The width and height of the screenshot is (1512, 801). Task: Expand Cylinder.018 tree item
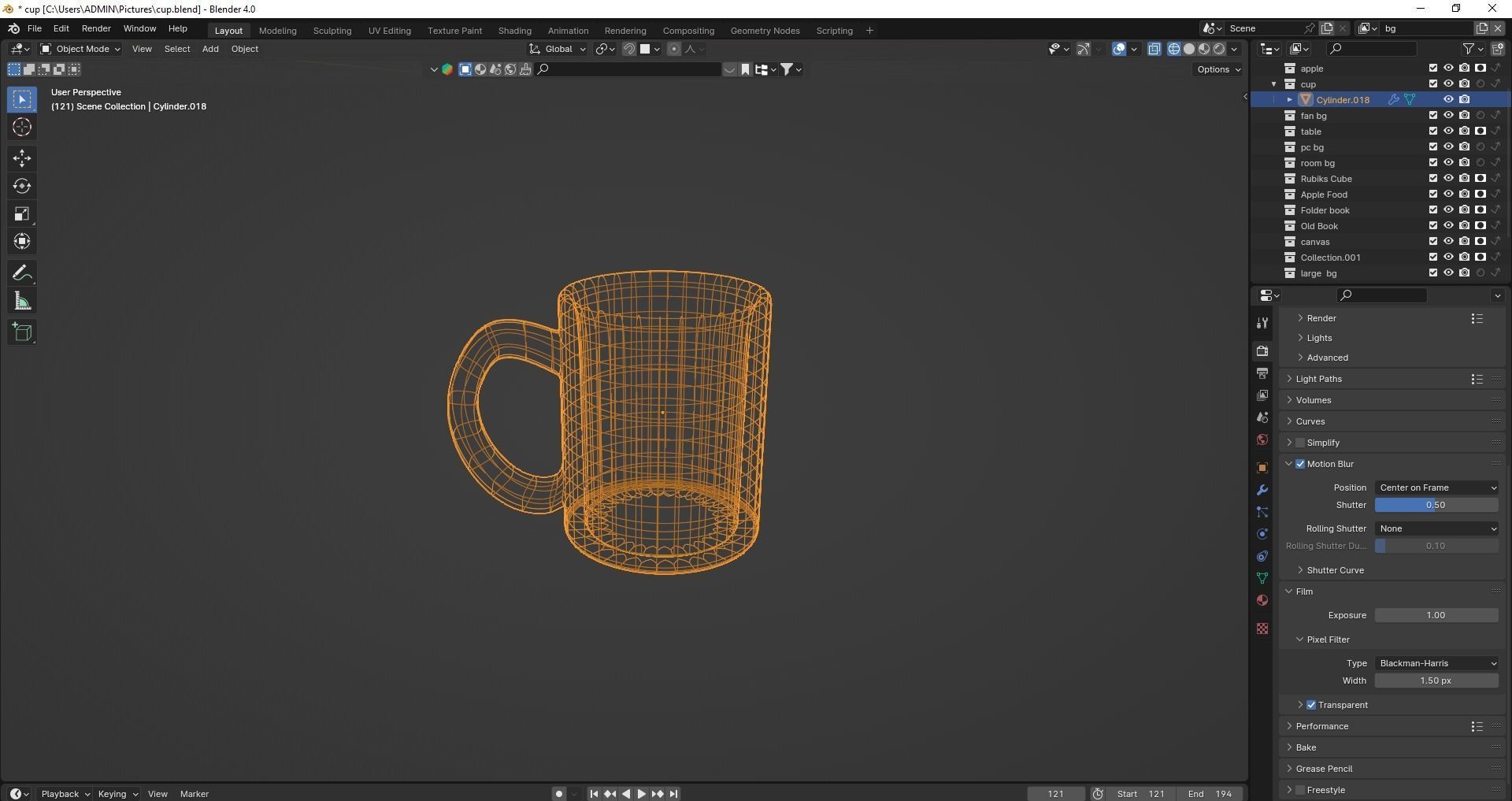1290,100
